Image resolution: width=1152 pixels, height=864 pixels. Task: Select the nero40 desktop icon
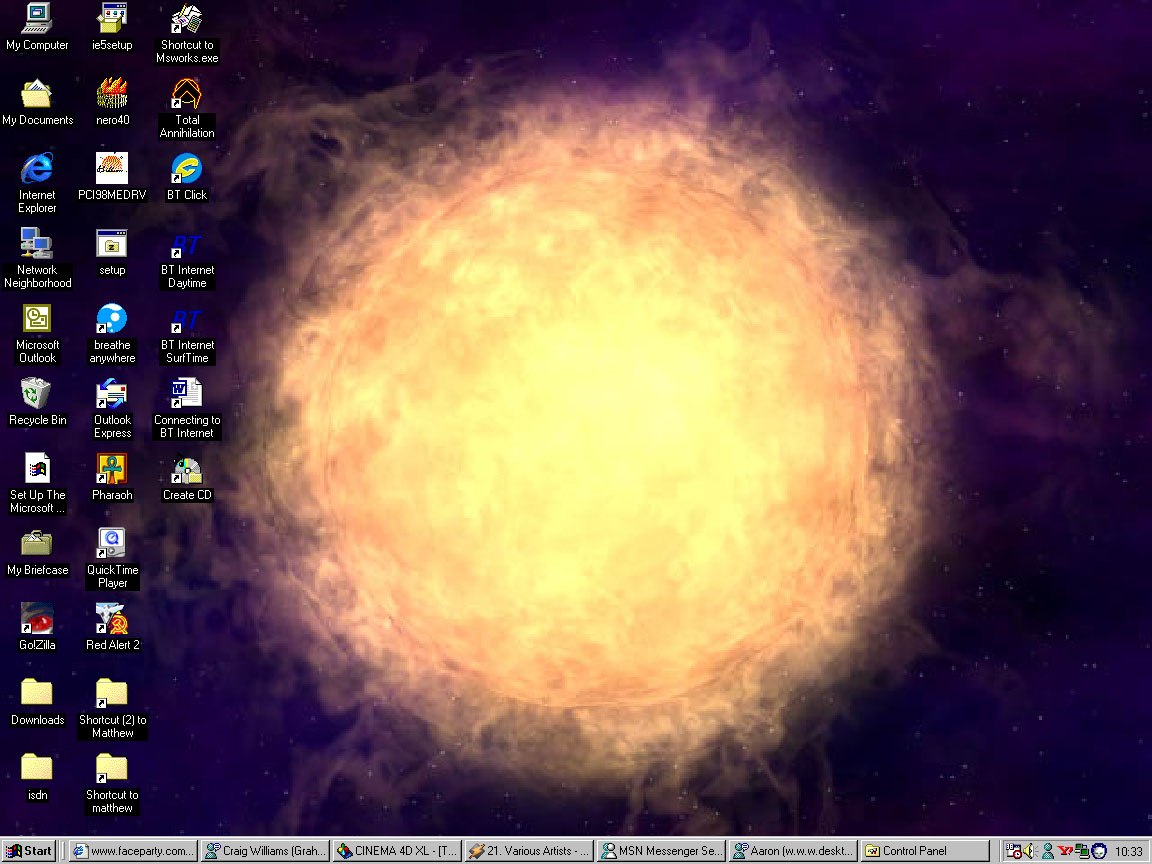[112, 96]
